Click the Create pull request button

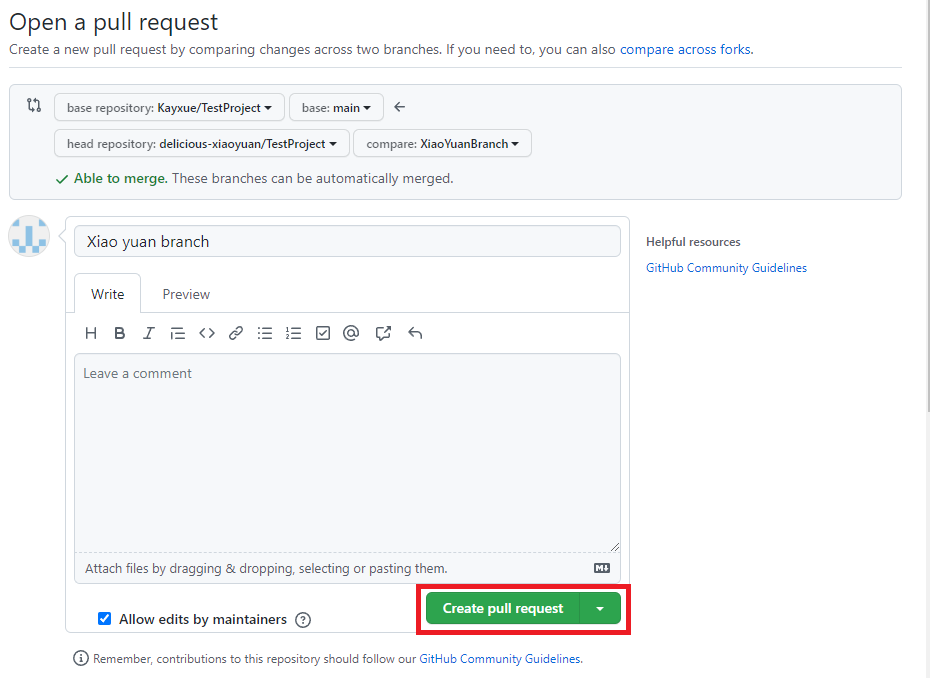(503, 608)
